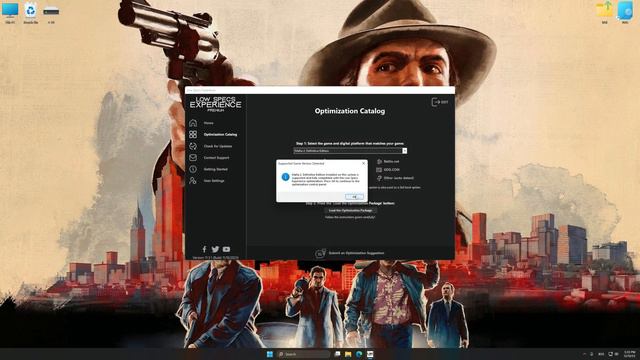Open the taskbar clock and date
This screenshot has height=360, width=640.
629,354
